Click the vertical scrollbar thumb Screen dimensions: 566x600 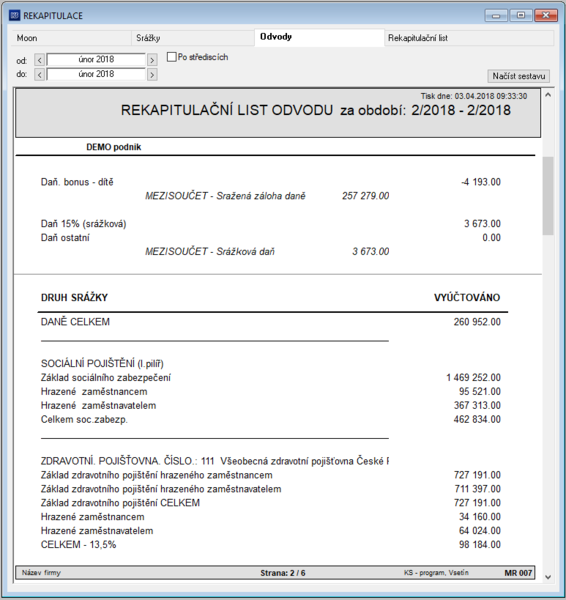coord(548,196)
